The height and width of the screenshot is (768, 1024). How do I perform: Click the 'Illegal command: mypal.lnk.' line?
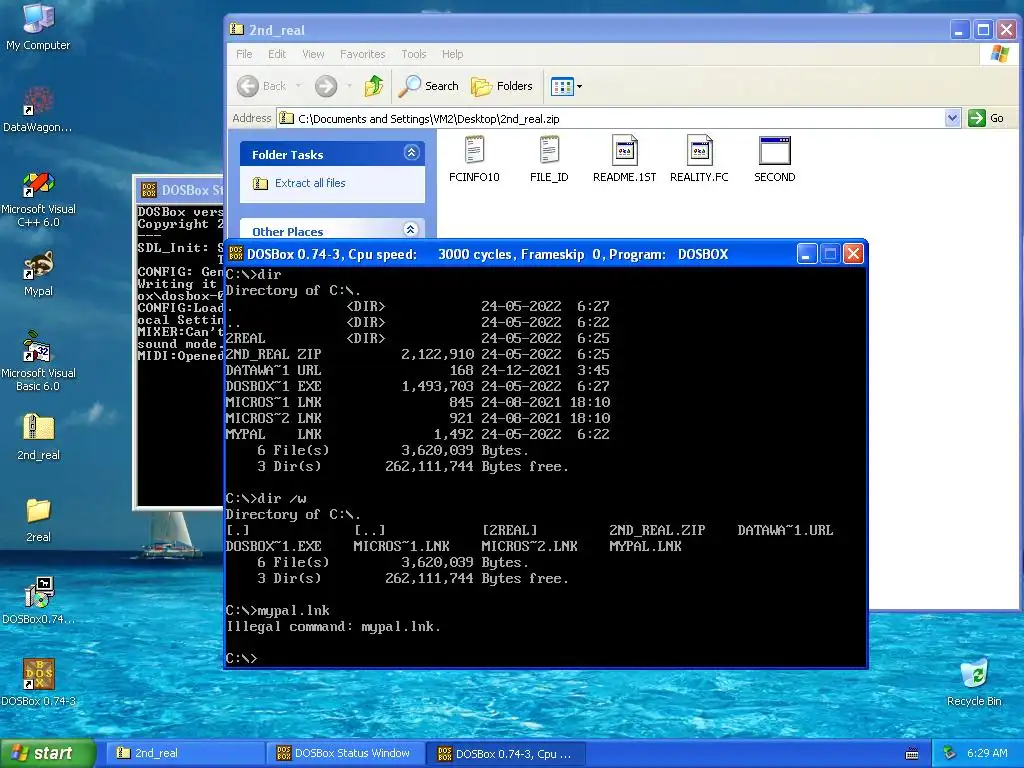point(333,626)
